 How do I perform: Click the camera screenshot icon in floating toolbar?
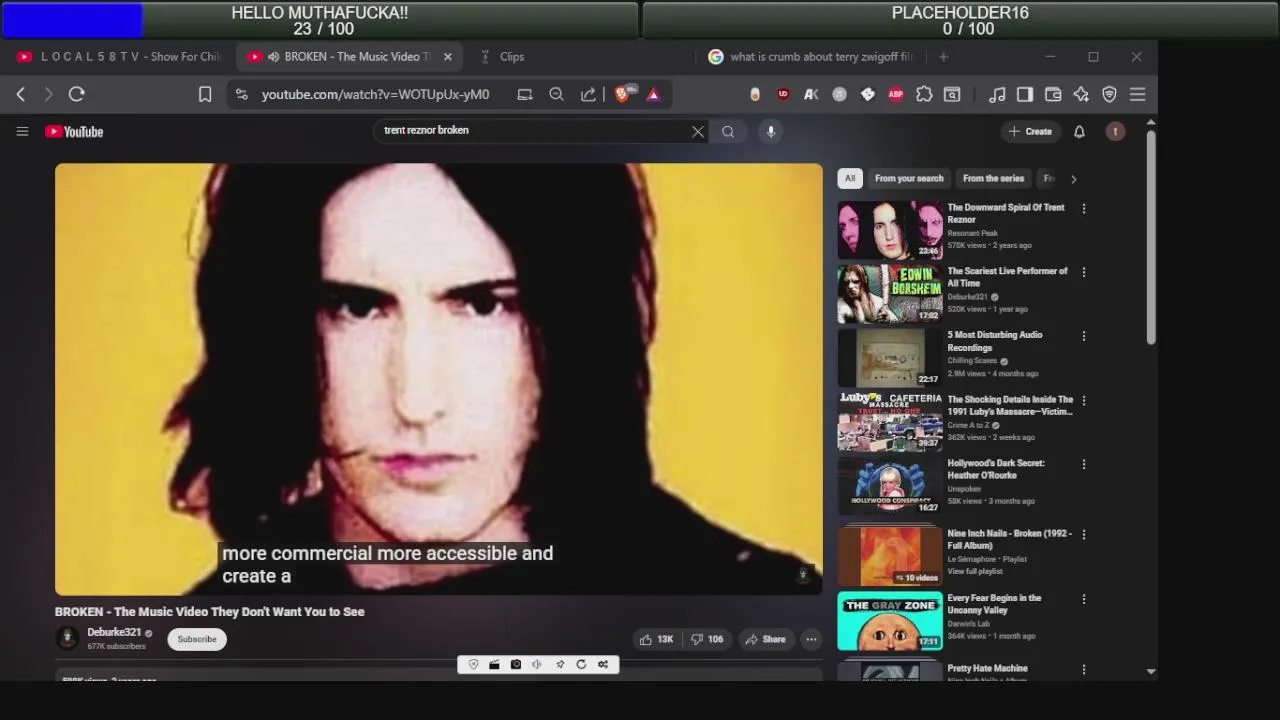(516, 664)
